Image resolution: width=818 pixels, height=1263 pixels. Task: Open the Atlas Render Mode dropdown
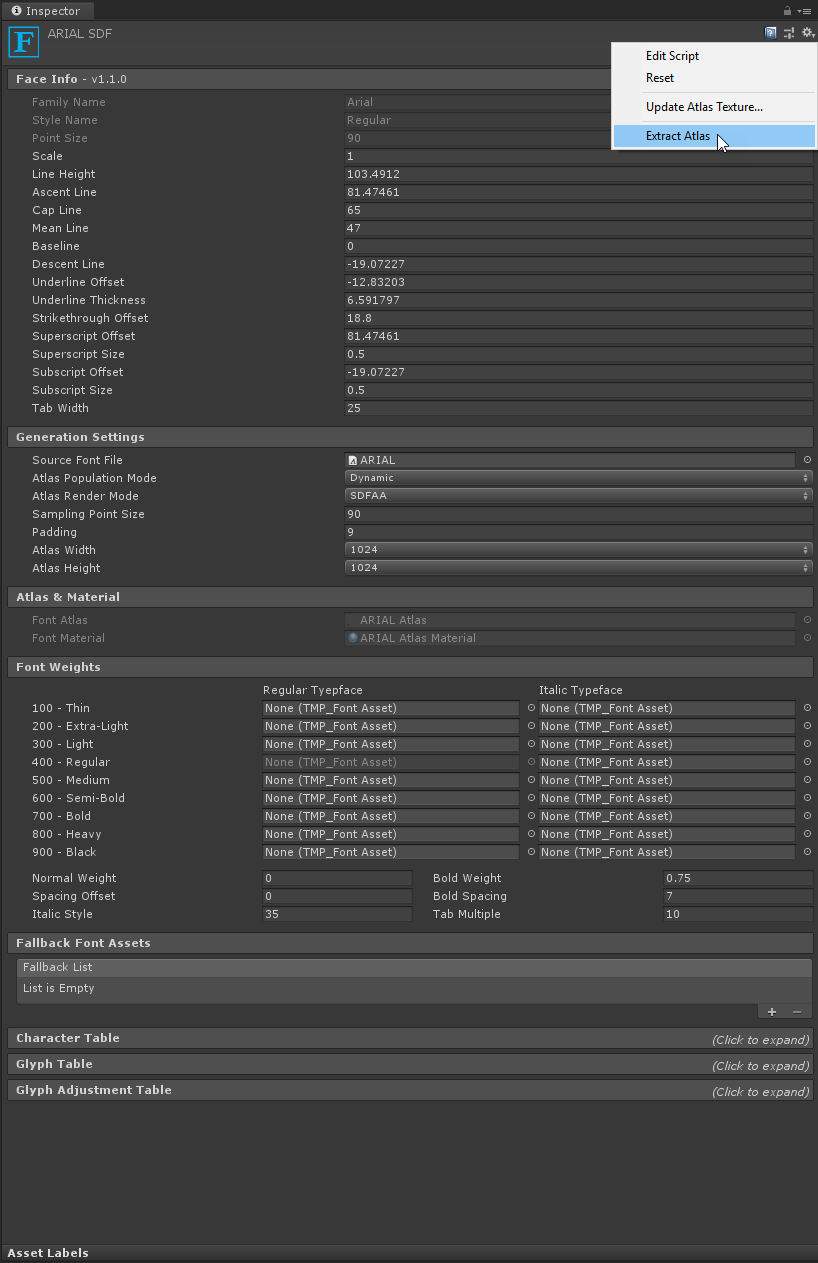click(578, 495)
